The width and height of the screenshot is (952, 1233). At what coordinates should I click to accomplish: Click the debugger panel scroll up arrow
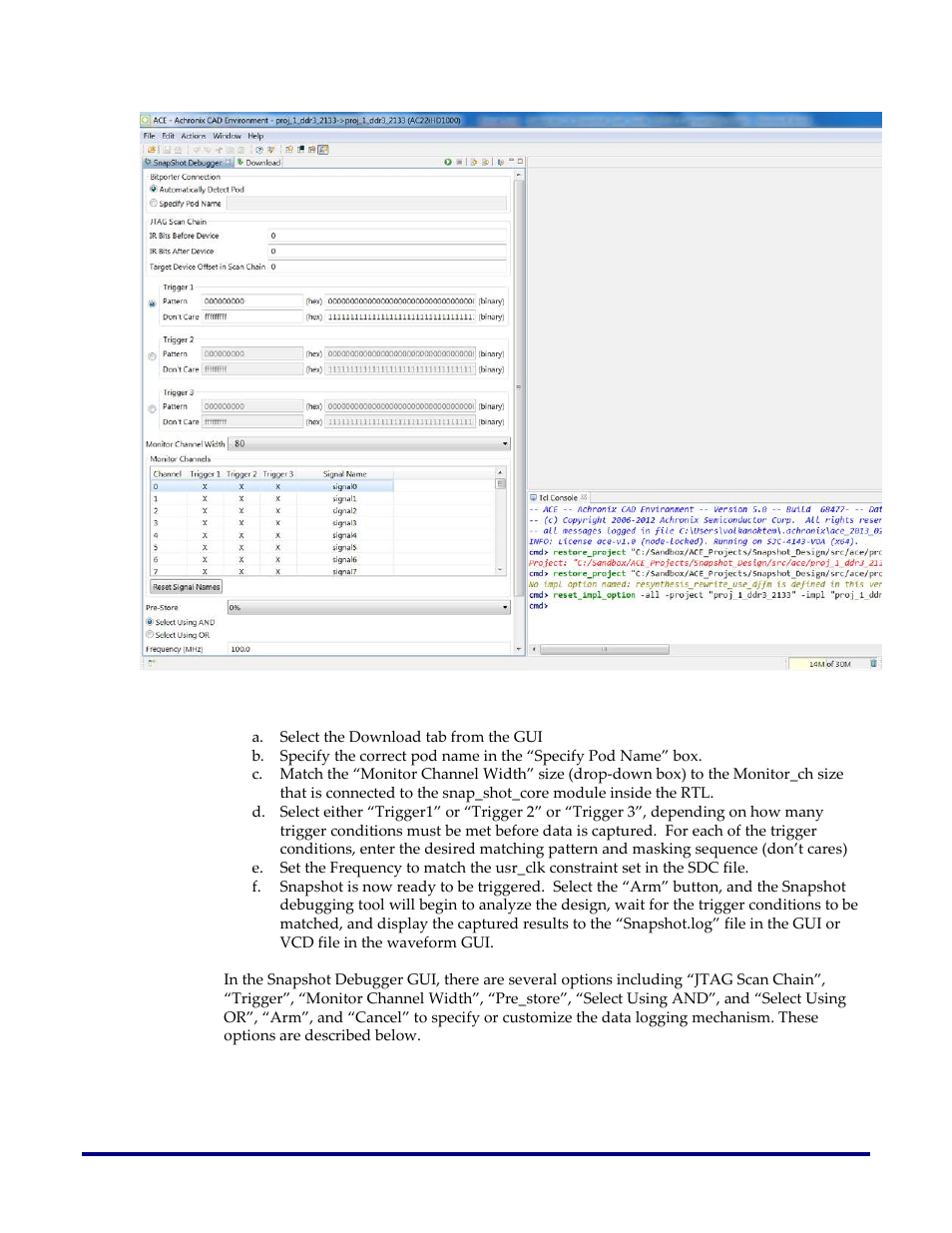pyautogui.click(x=519, y=175)
